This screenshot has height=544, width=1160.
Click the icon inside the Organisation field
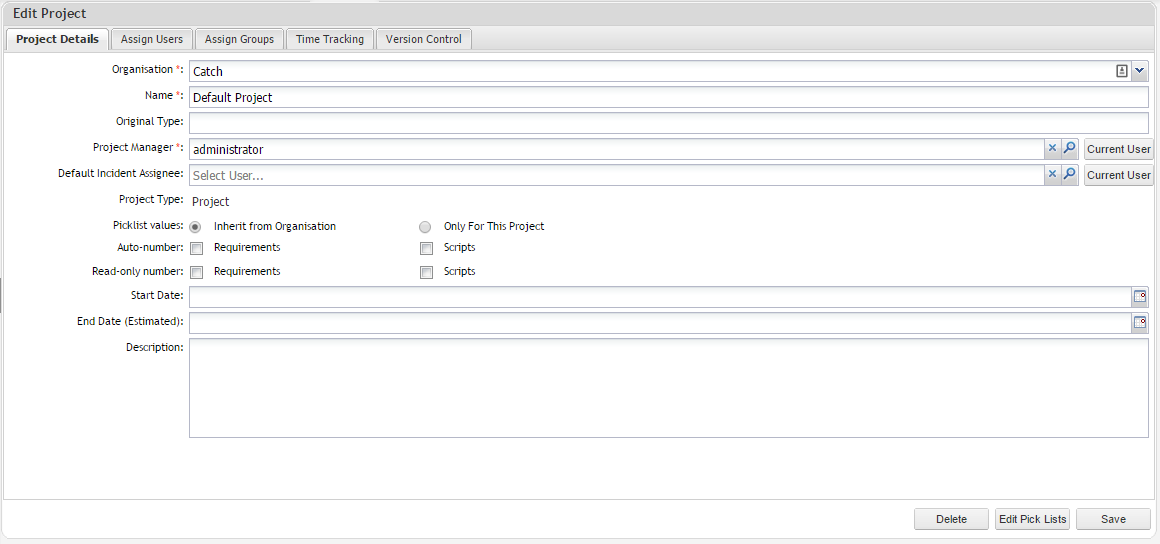1122,71
